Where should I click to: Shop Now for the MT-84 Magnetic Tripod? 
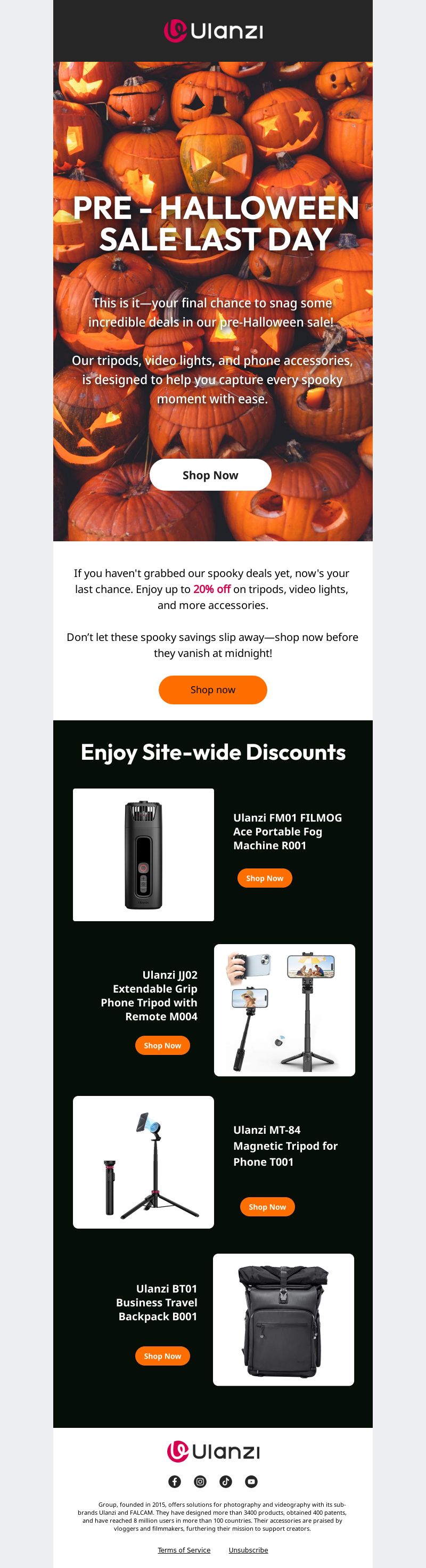click(x=267, y=1206)
